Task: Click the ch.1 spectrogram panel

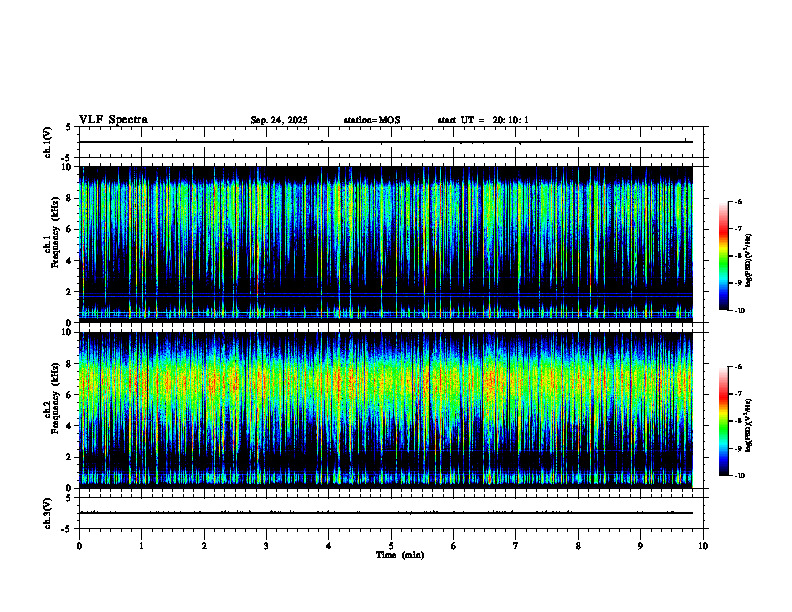Action: point(386,244)
